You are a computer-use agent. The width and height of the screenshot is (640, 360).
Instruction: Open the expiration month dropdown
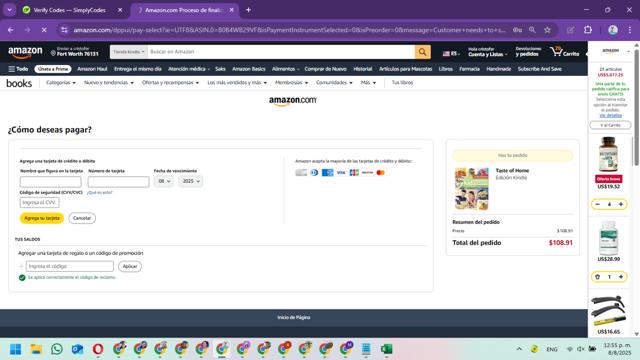pyautogui.click(x=164, y=181)
